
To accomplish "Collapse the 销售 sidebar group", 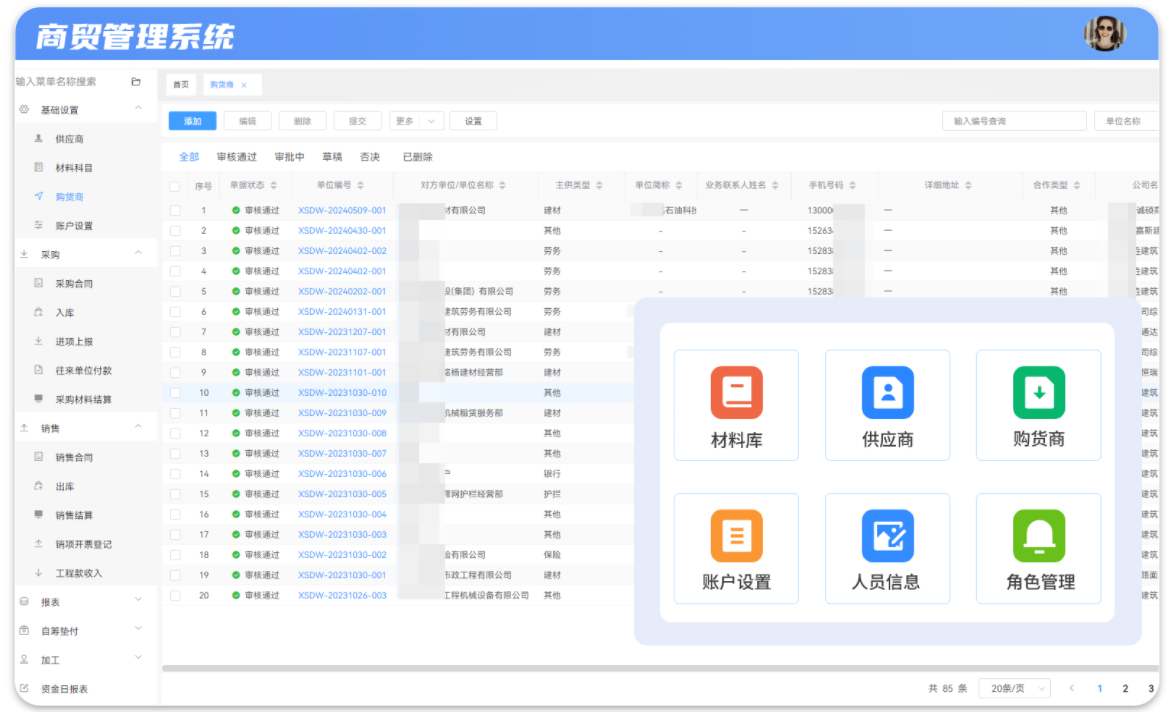I will [x=138, y=428].
